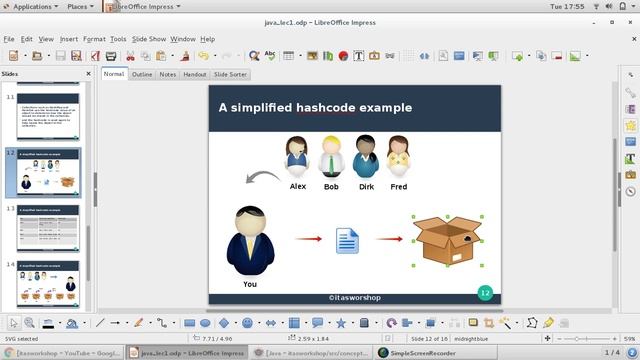Switch to the Handout tab

pyautogui.click(x=195, y=74)
